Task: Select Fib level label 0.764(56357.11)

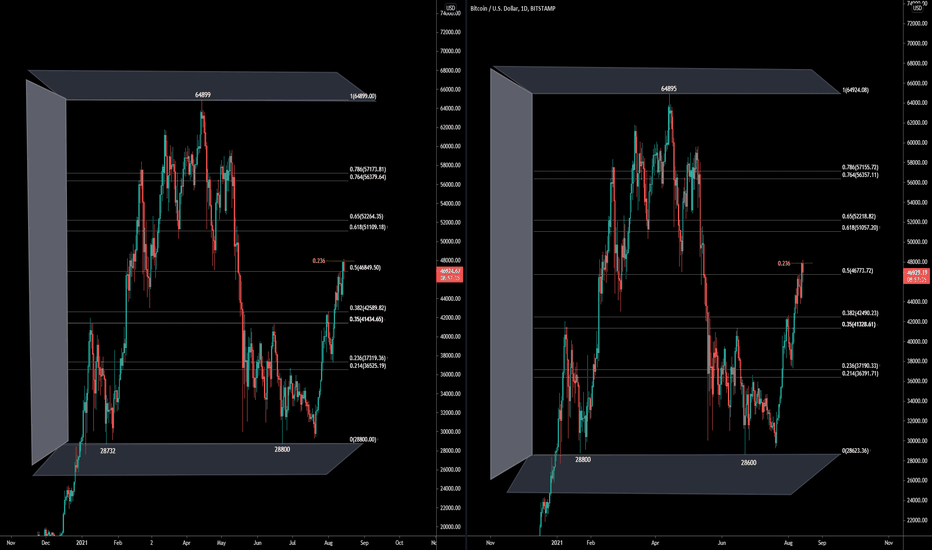Action: tap(860, 175)
